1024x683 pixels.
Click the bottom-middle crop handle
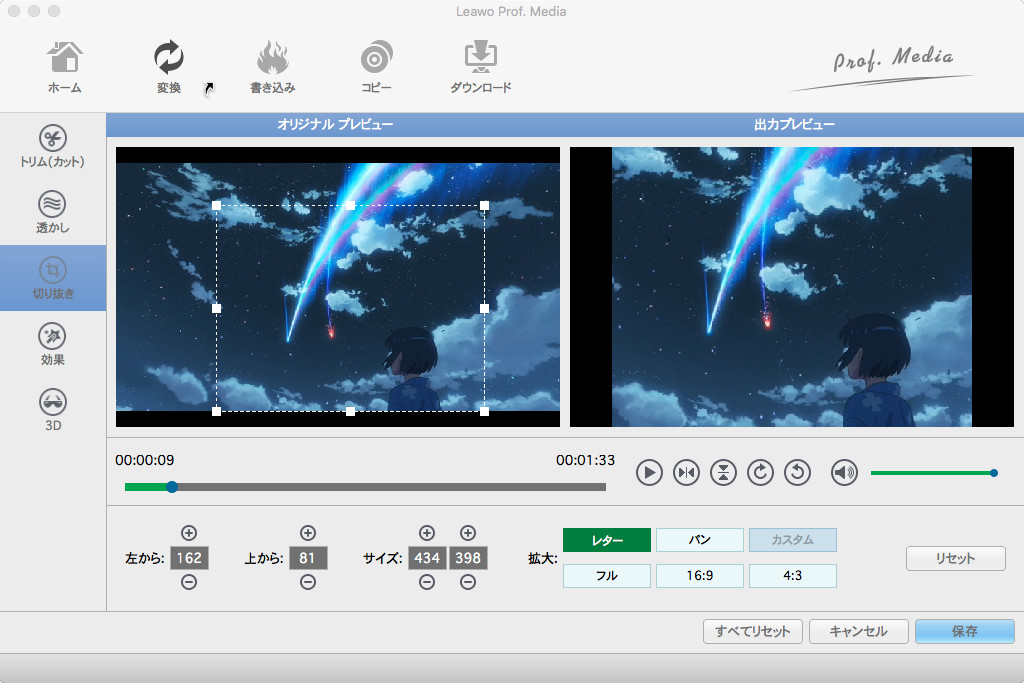pyautogui.click(x=351, y=411)
